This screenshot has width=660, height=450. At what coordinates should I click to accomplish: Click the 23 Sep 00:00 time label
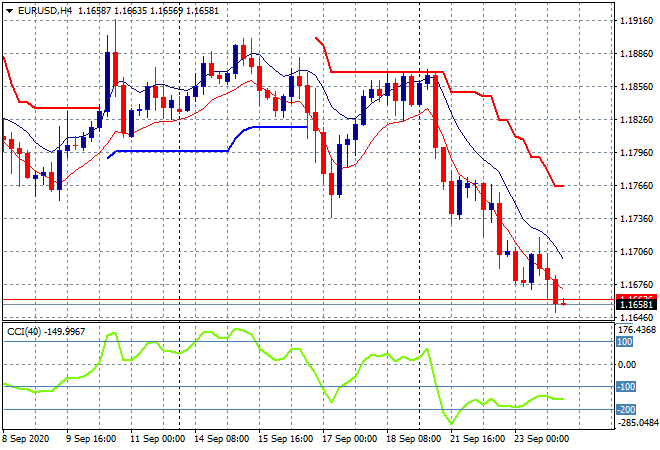click(541, 439)
